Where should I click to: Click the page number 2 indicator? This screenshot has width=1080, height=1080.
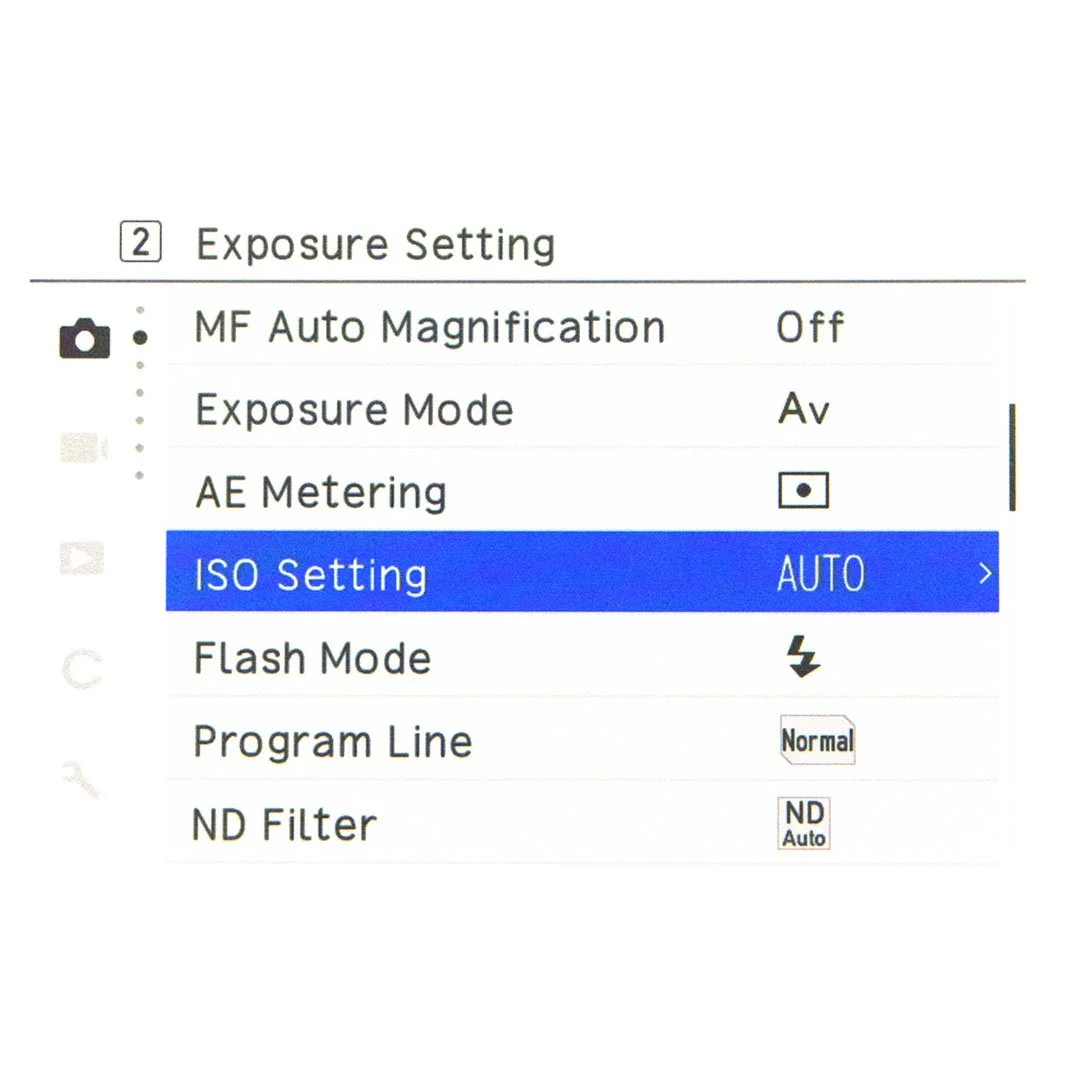pyautogui.click(x=141, y=242)
